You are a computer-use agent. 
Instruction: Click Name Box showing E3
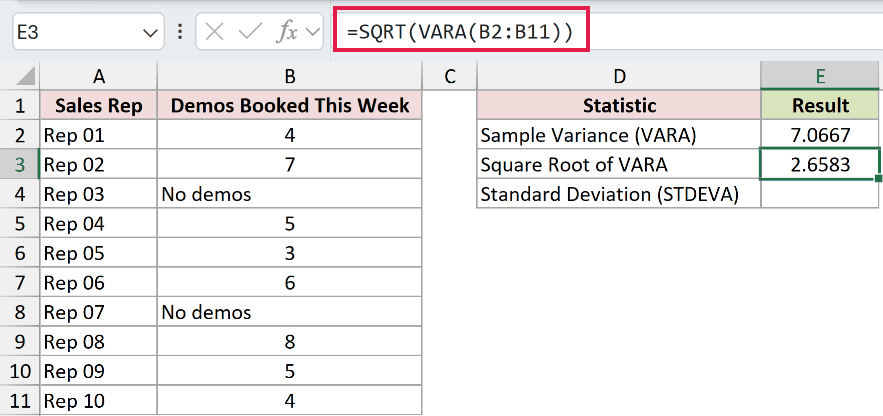(88, 33)
